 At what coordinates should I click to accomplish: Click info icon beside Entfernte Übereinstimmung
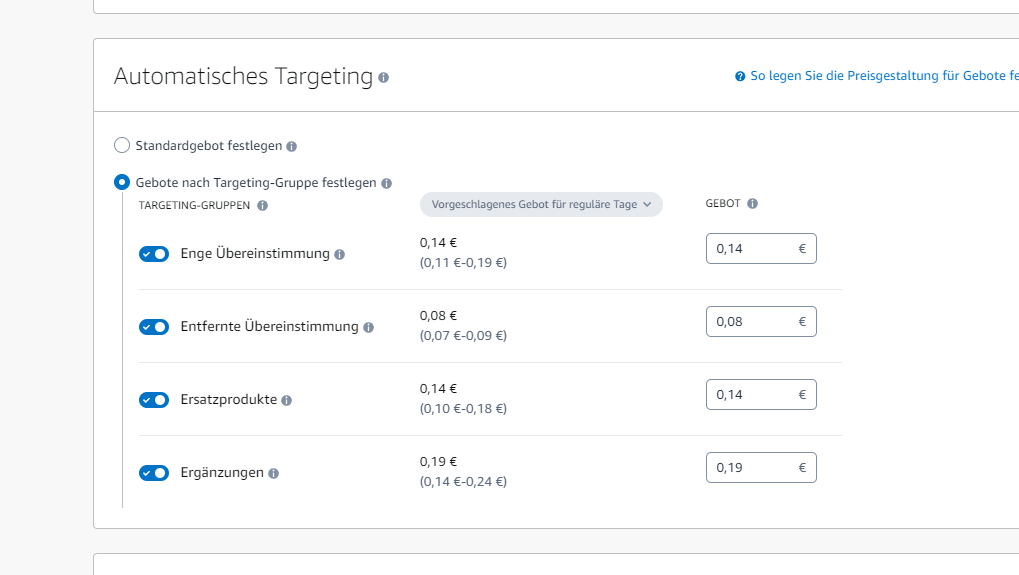[369, 327]
